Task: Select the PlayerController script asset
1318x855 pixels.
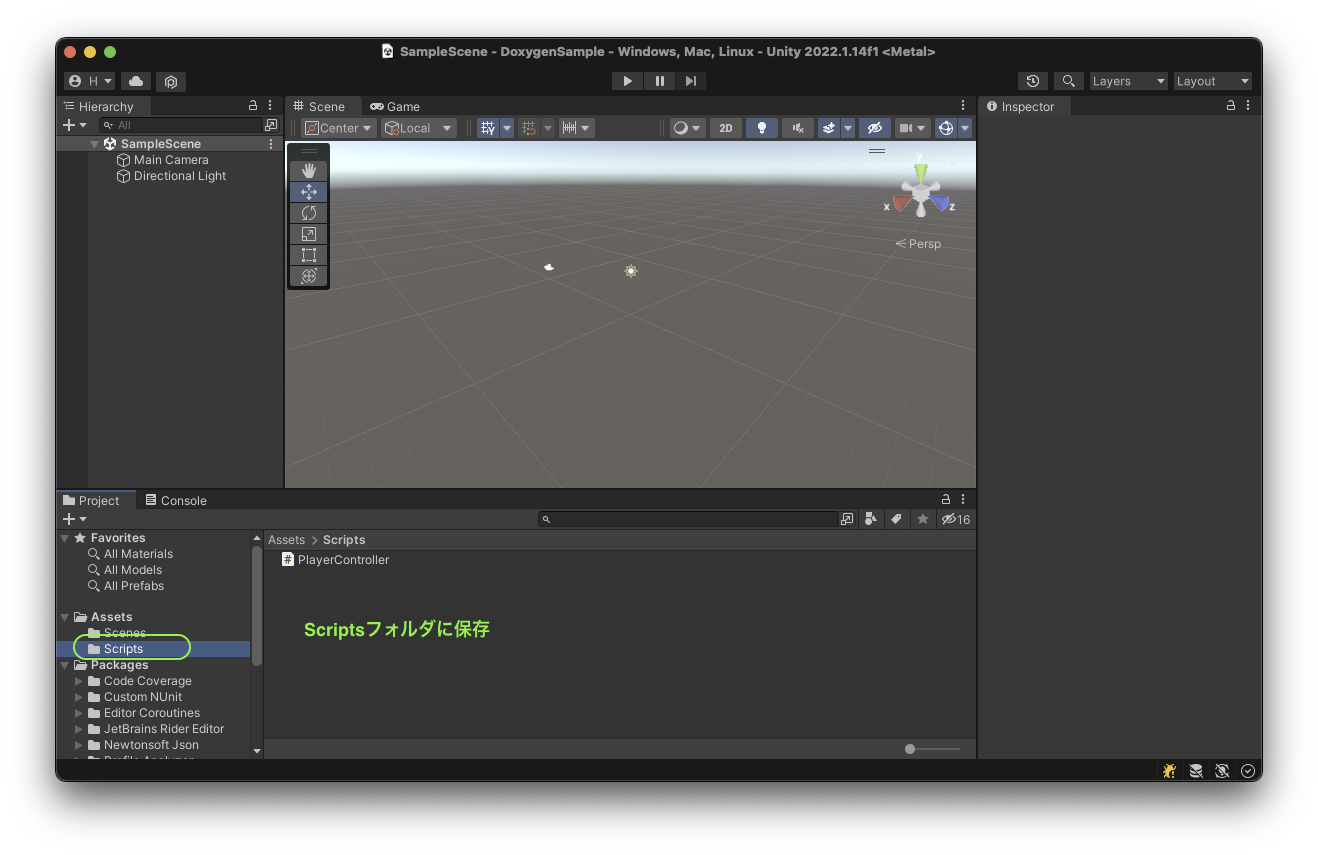Action: [x=335, y=559]
